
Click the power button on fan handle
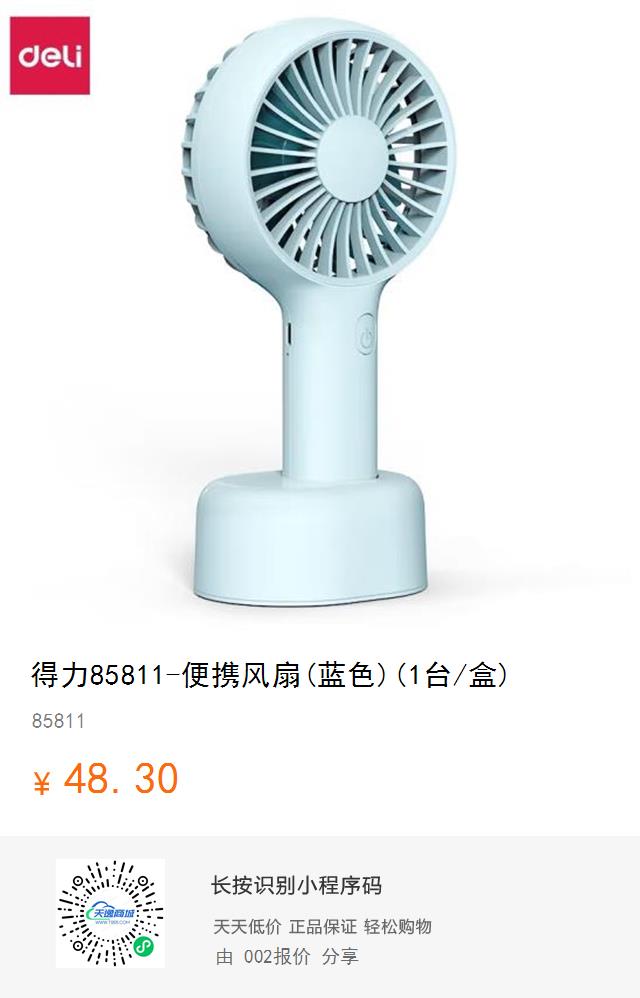click(x=365, y=333)
